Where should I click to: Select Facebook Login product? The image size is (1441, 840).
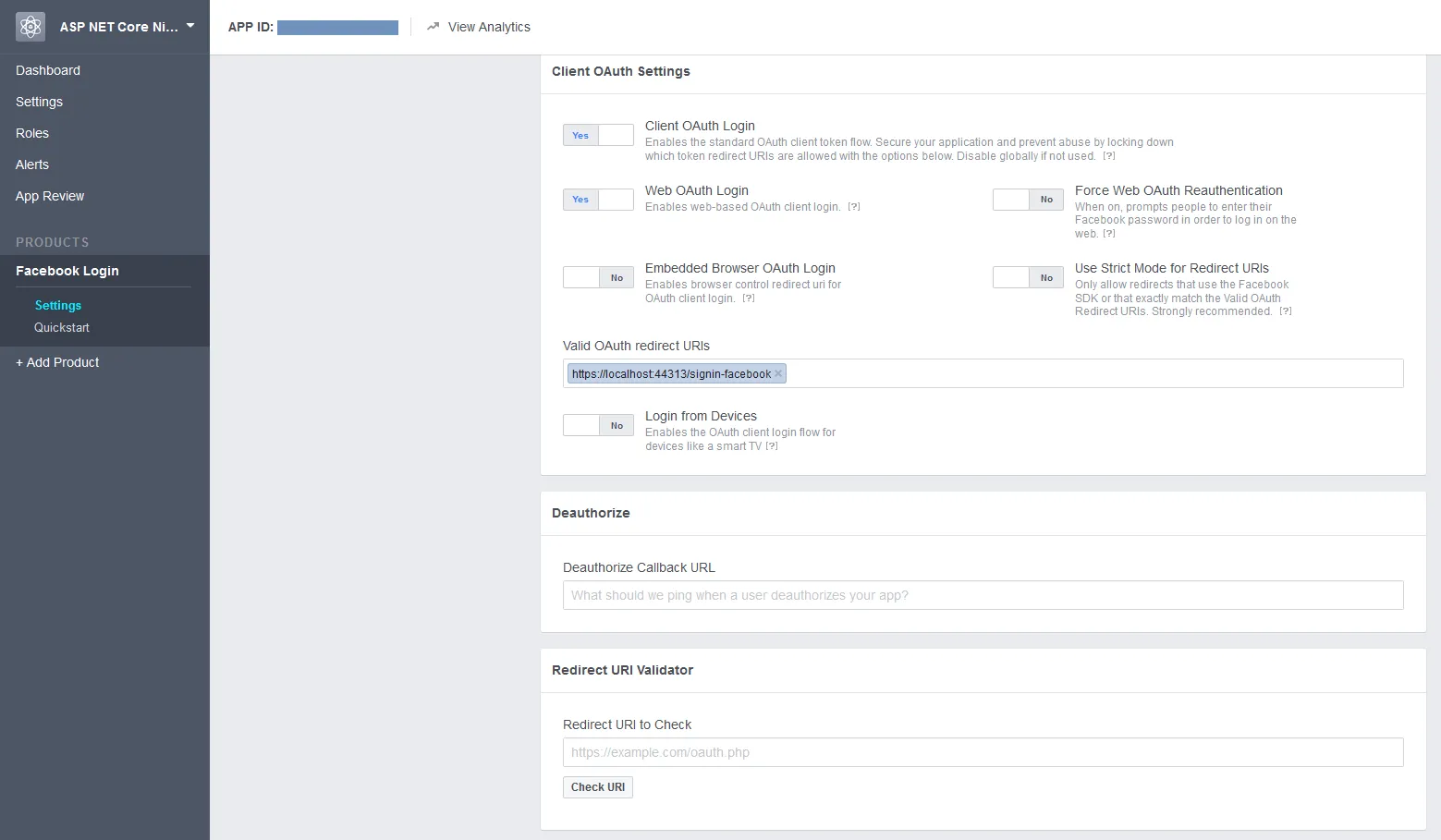67,271
